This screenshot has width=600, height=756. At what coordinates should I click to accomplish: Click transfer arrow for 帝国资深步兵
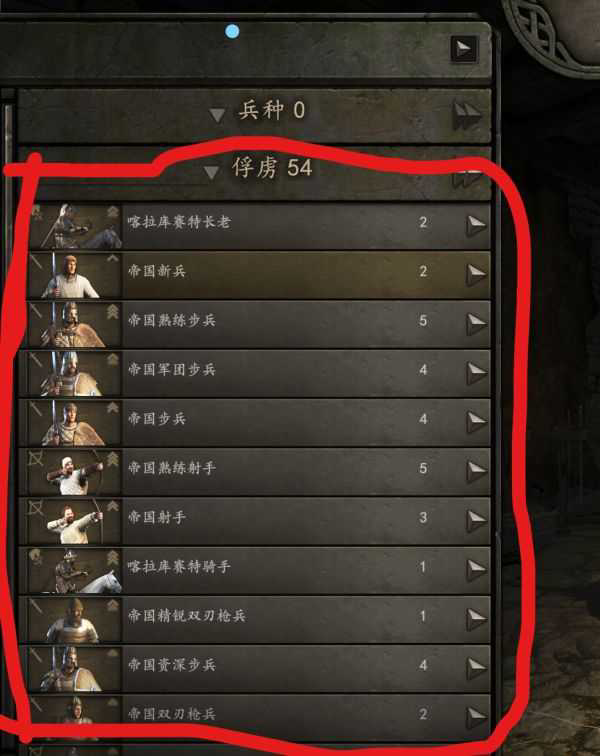[477, 668]
